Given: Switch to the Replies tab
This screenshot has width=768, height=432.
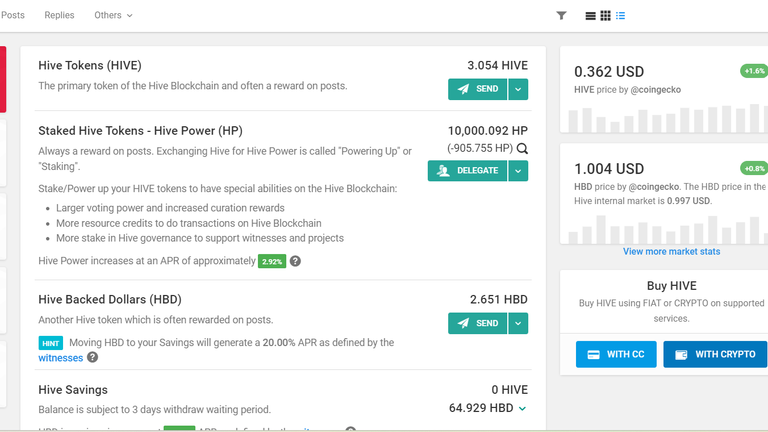Looking at the screenshot, I should tap(59, 15).
